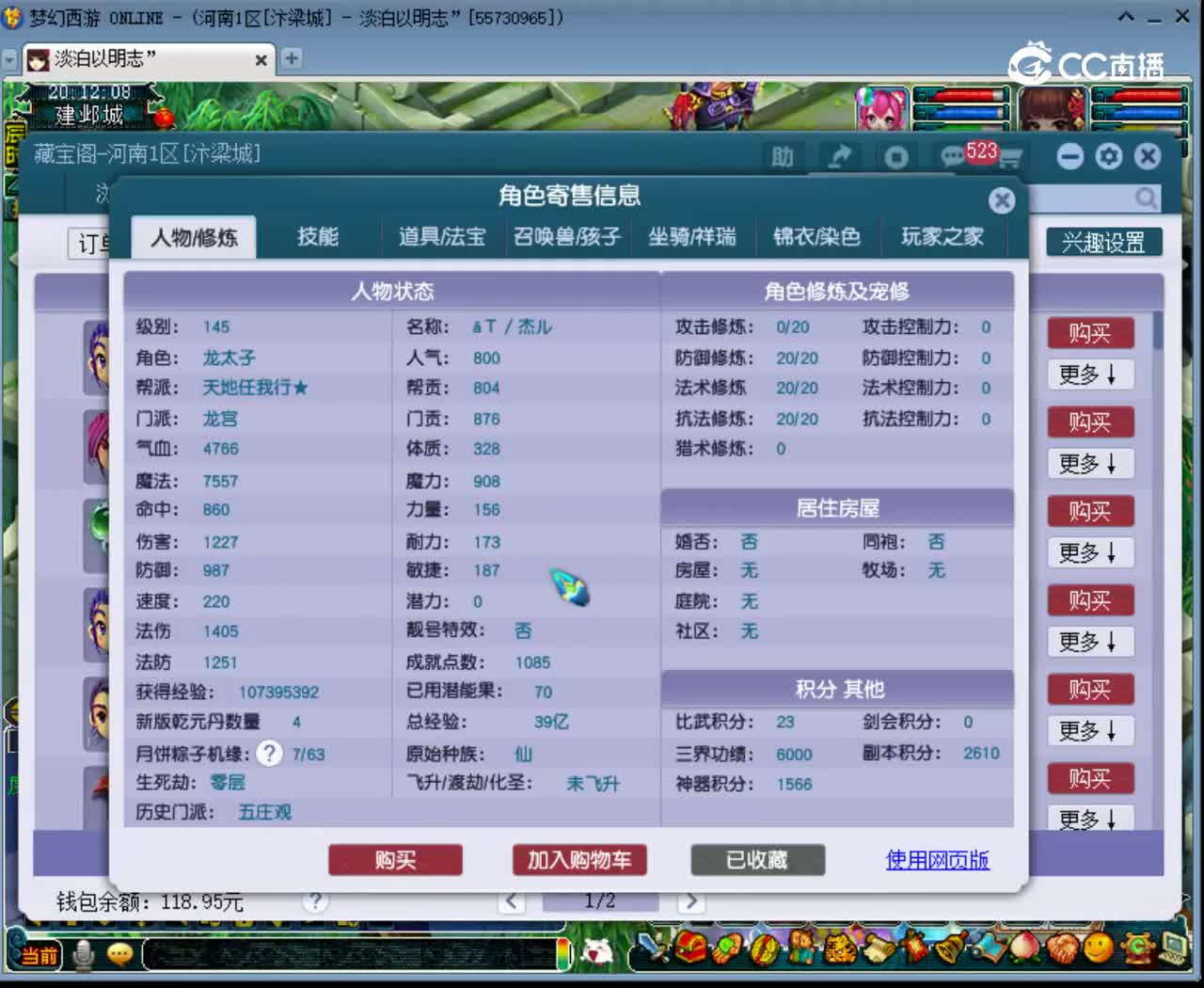Switch to the 锦衣/染色 tab
The width and height of the screenshot is (1204, 988).
(816, 237)
